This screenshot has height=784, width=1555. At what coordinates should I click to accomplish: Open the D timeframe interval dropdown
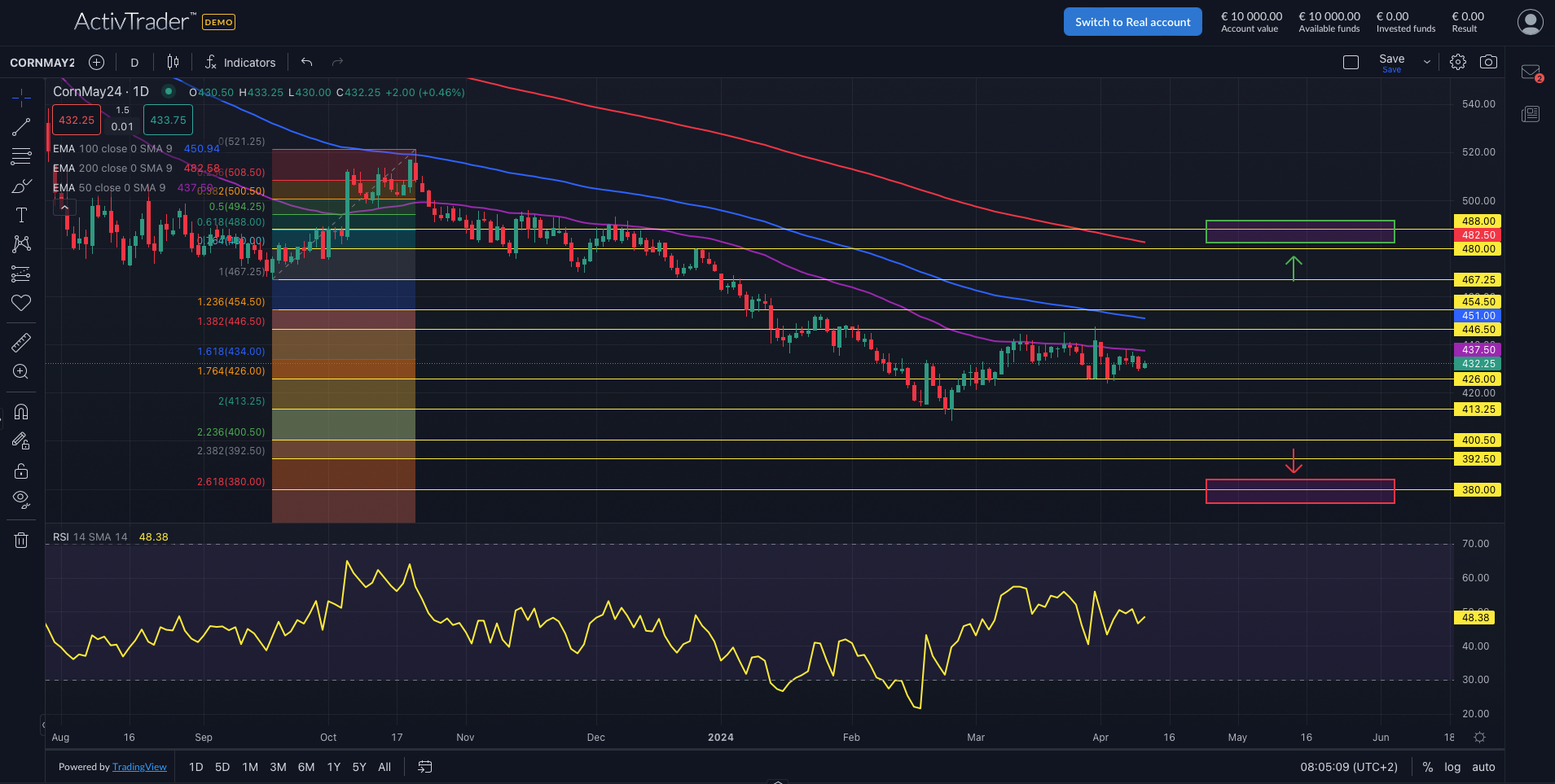(134, 63)
